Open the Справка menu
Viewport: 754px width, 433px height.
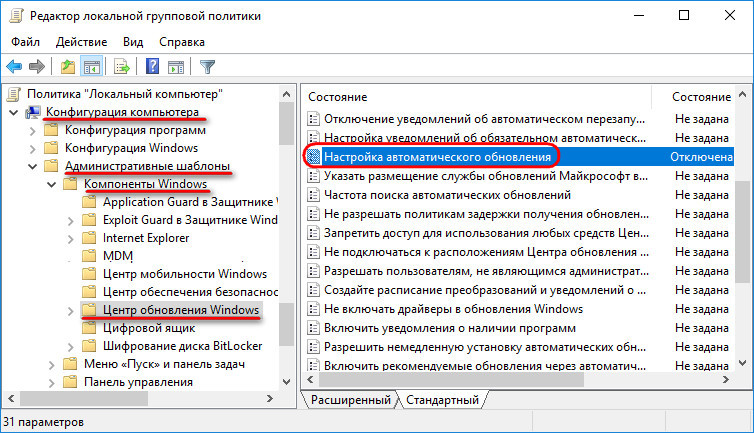point(182,42)
